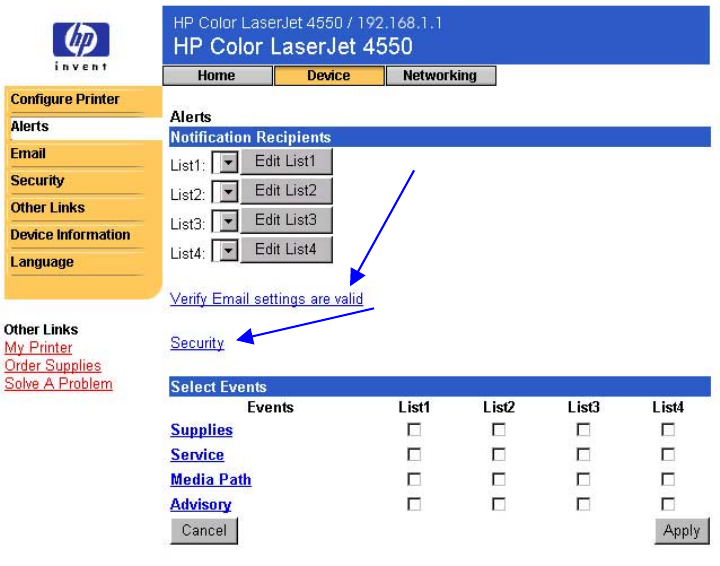Switch to the Device tab
The width and height of the screenshot is (720, 566).
coord(329,75)
